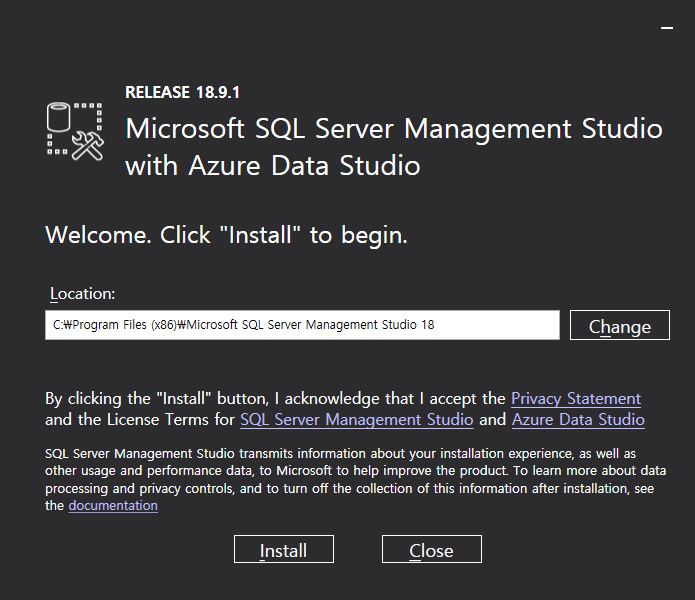Click the SSMS database tools logo
The width and height of the screenshot is (695, 600).
pos(75,131)
